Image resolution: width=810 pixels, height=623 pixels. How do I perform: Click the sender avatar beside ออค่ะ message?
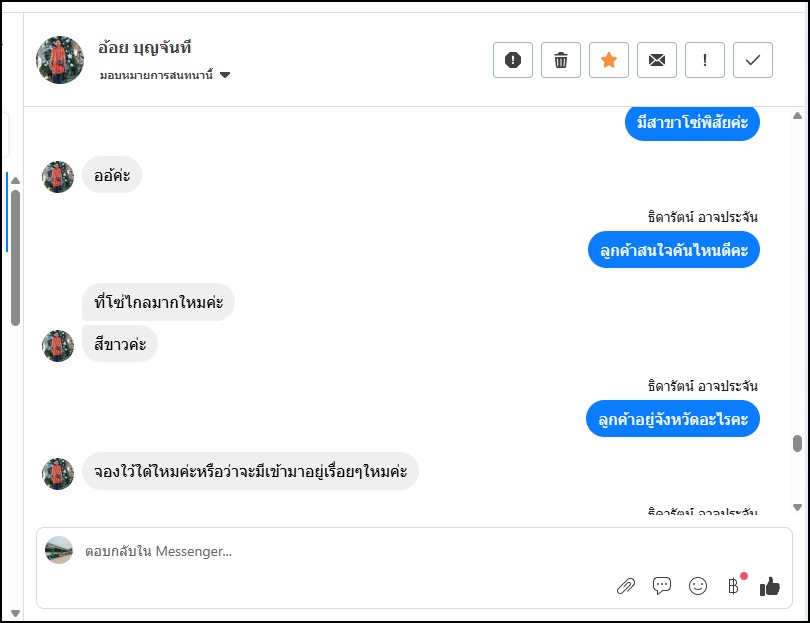click(58, 176)
